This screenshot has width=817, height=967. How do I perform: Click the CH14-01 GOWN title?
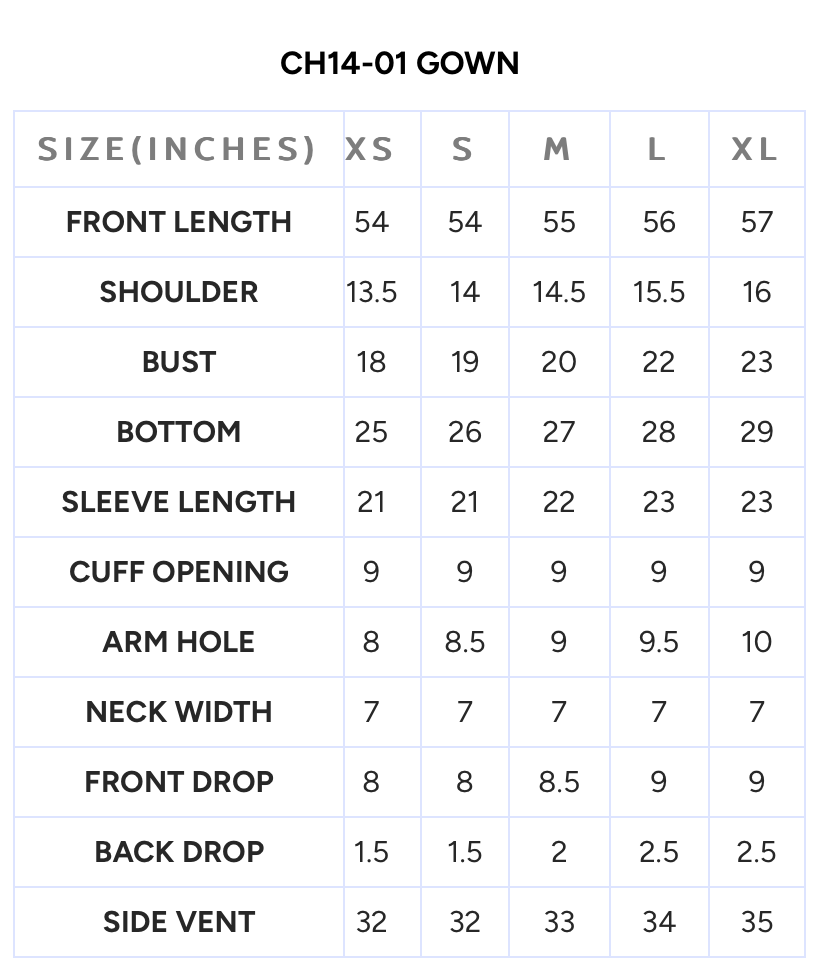[x=400, y=63]
